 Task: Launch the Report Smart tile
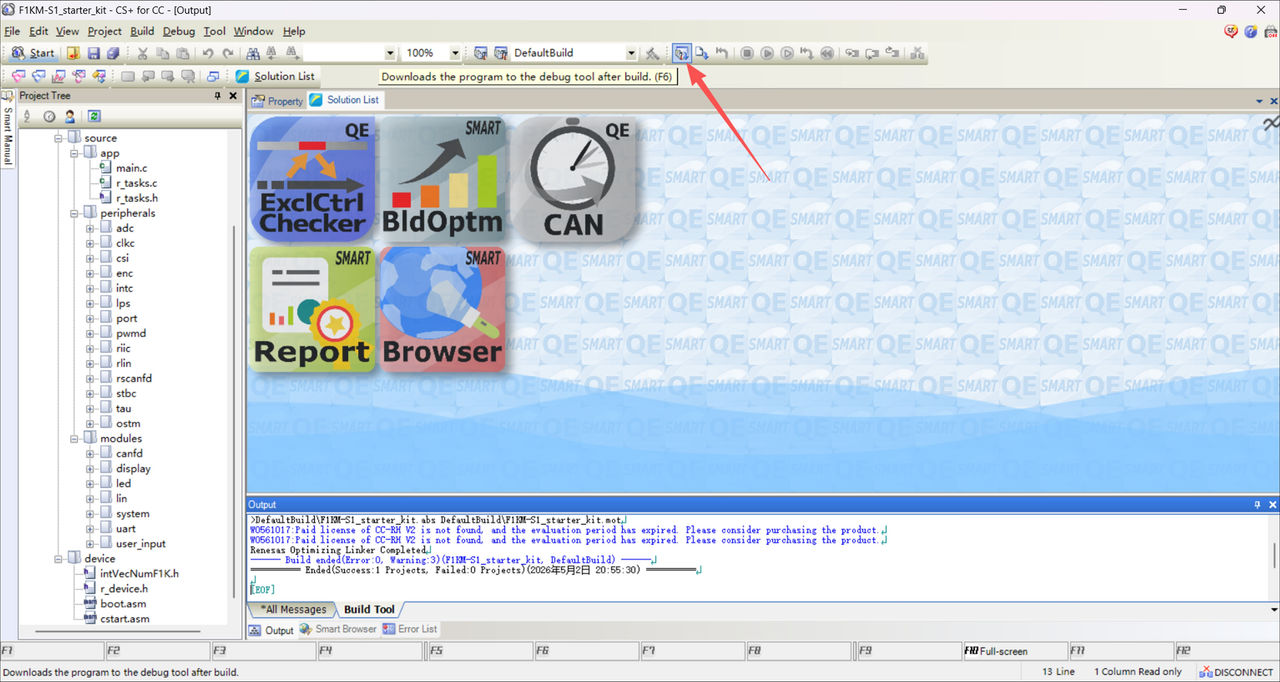pyautogui.click(x=312, y=309)
